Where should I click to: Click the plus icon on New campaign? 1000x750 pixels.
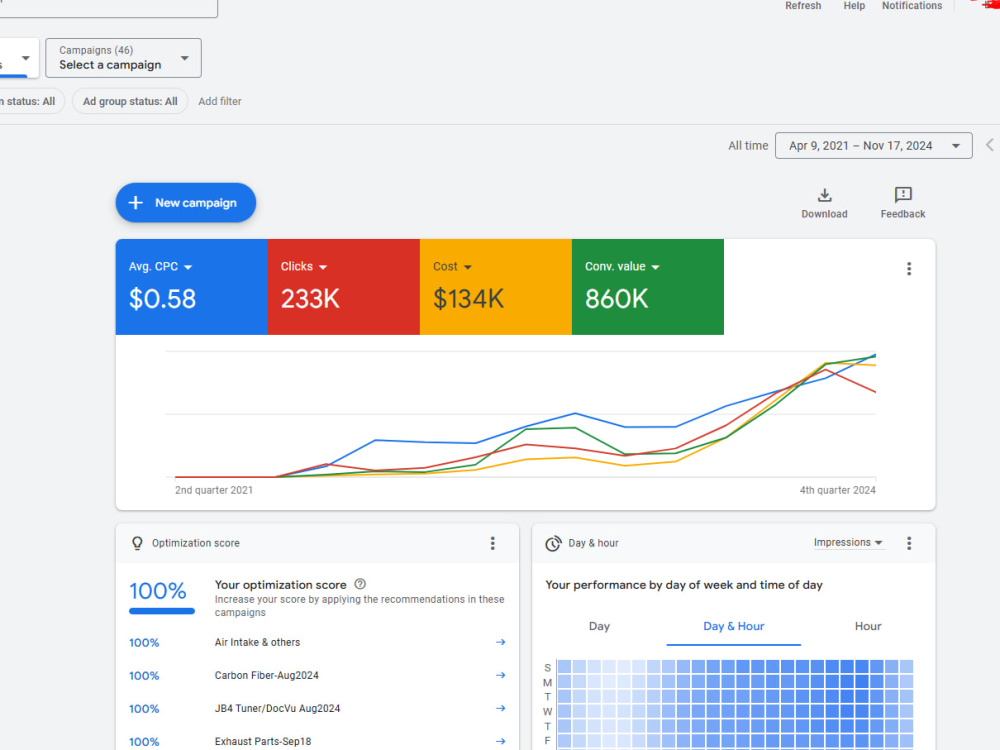click(x=135, y=203)
